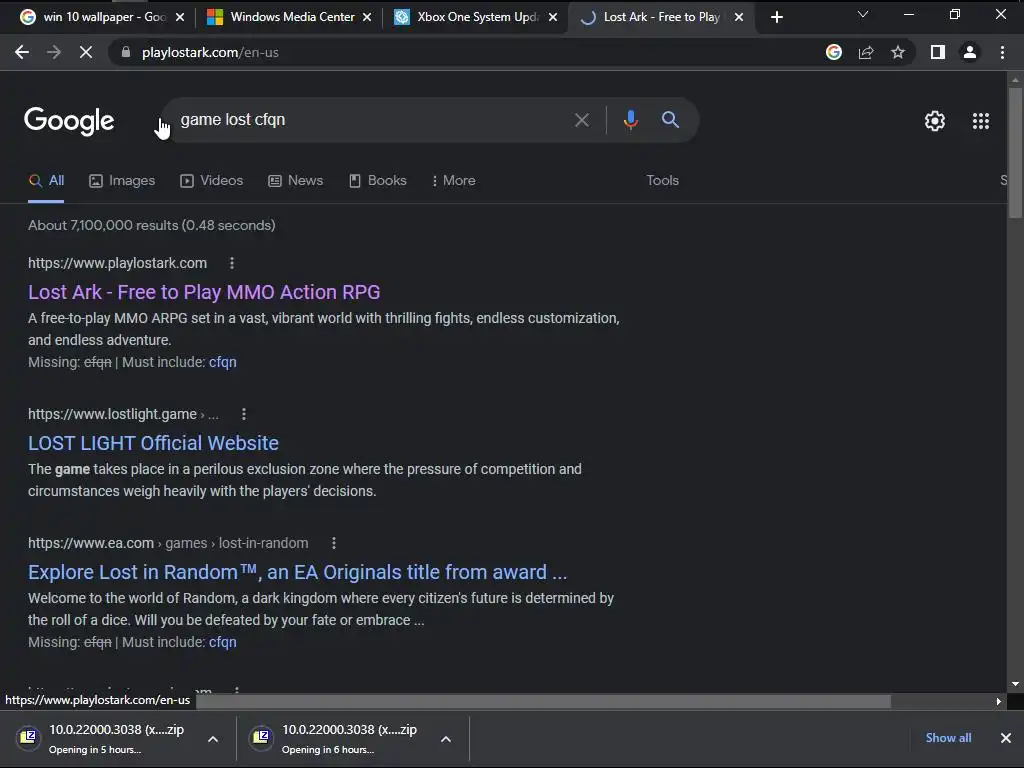Click the horizontal scrollbar thumb
The height and width of the screenshot is (768, 1024).
click(x=543, y=701)
